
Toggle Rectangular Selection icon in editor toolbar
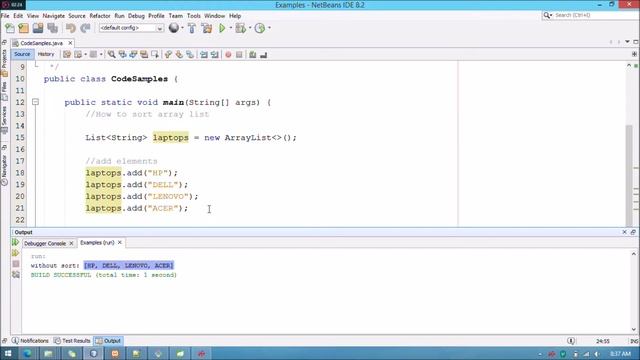tap(155, 55)
